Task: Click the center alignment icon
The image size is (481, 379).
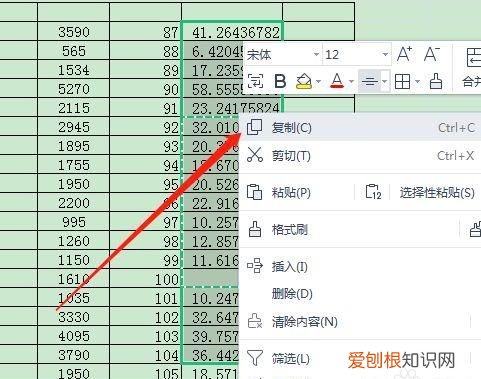Action: (369, 81)
